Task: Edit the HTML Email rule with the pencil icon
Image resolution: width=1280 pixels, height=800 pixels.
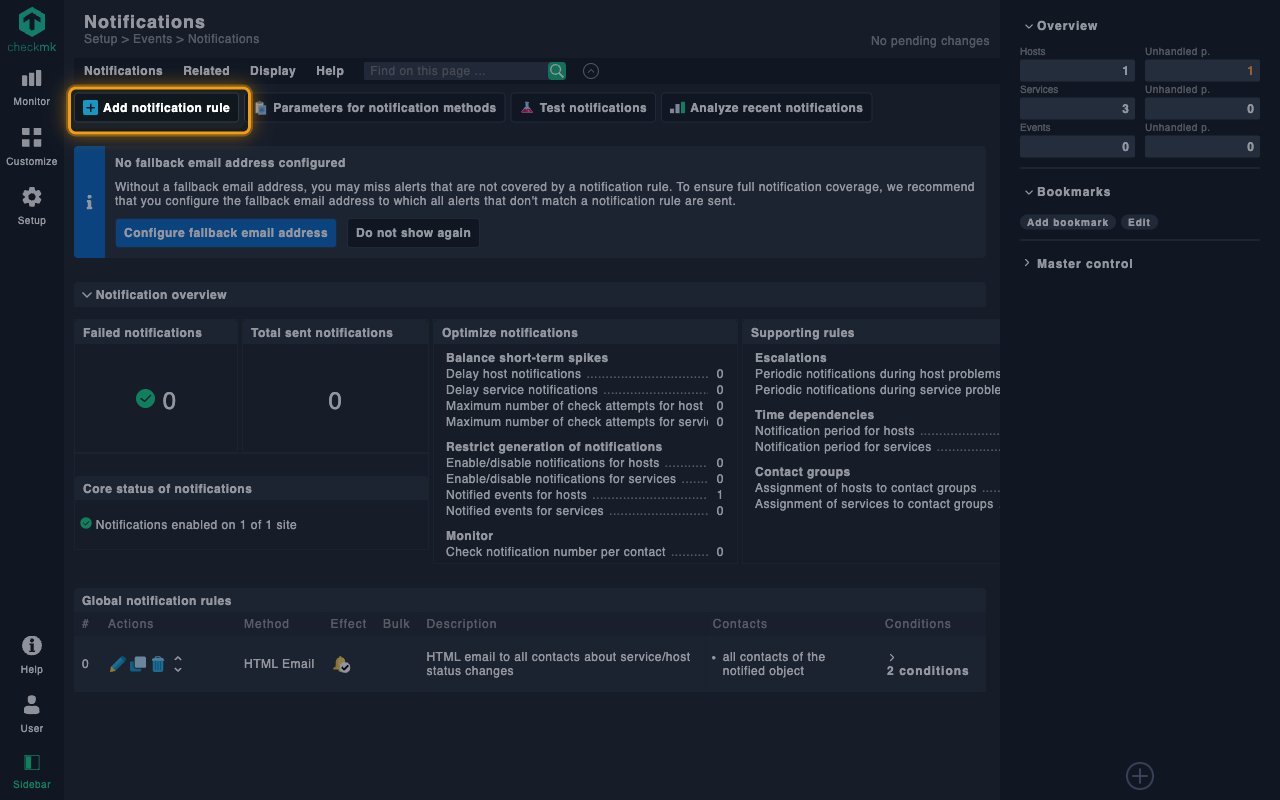Action: click(x=117, y=664)
